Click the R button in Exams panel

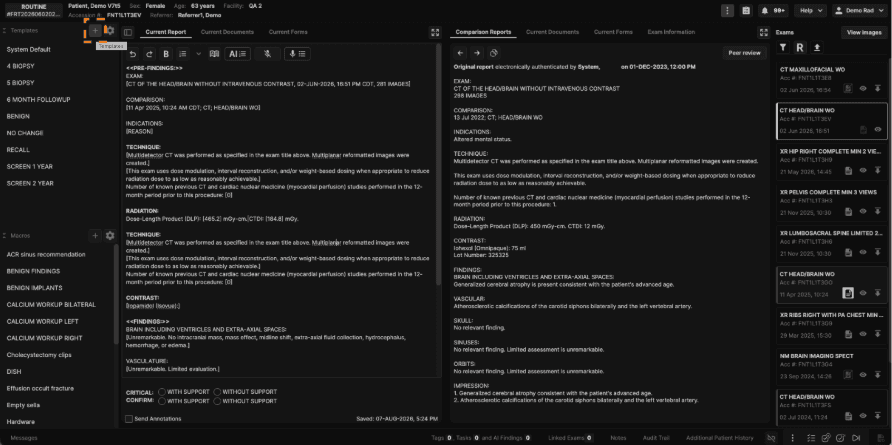(x=800, y=47)
